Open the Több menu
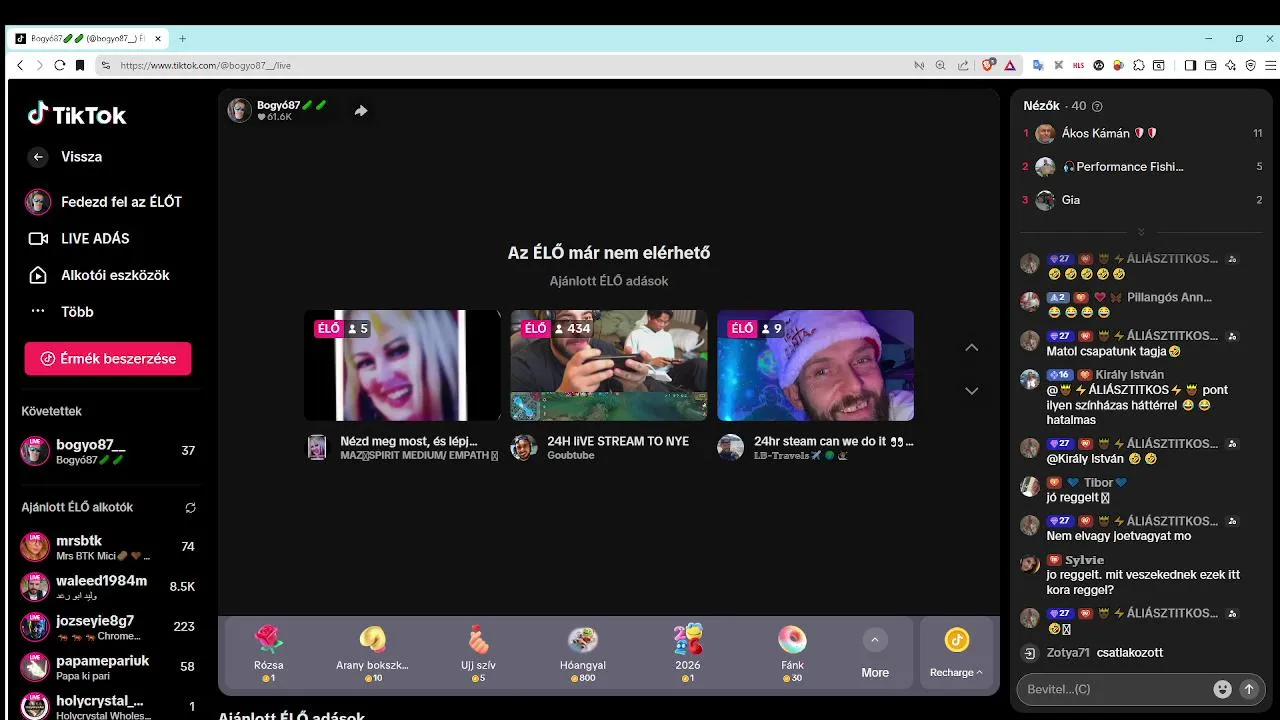This screenshot has width=1280, height=720. pyautogui.click(x=62, y=312)
